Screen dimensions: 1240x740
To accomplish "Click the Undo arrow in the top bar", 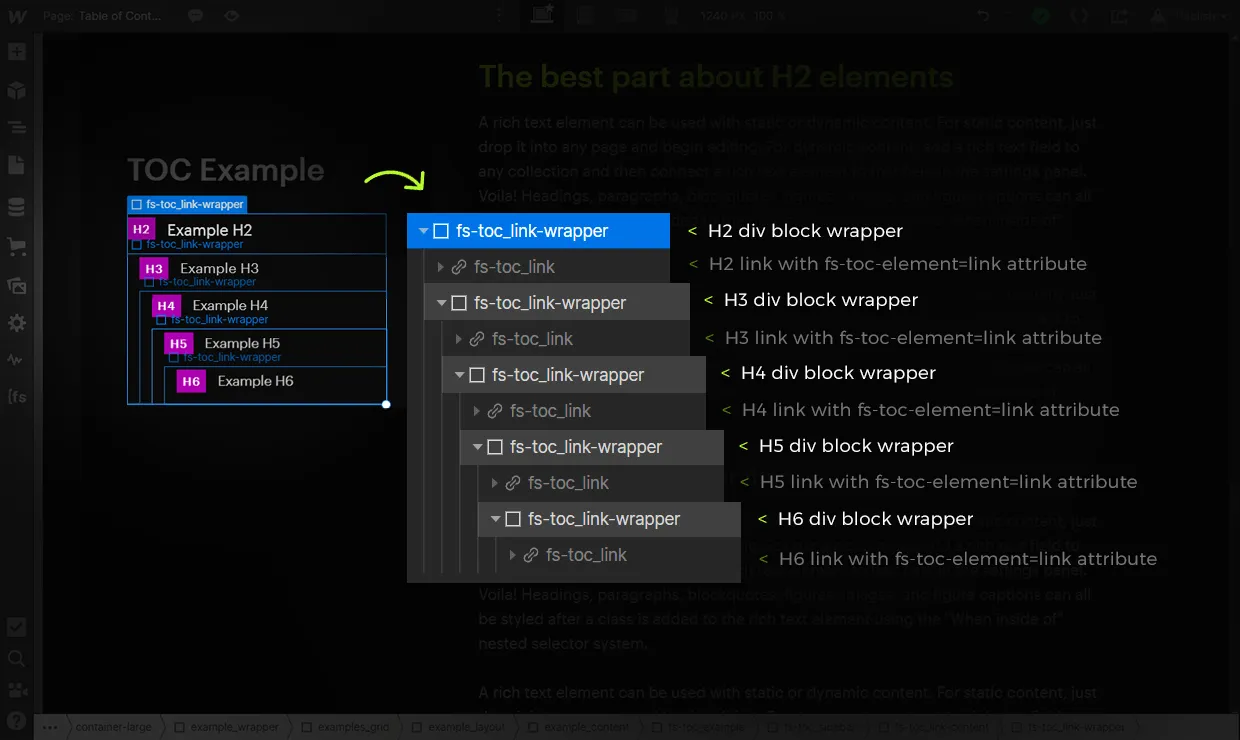I will [x=983, y=16].
